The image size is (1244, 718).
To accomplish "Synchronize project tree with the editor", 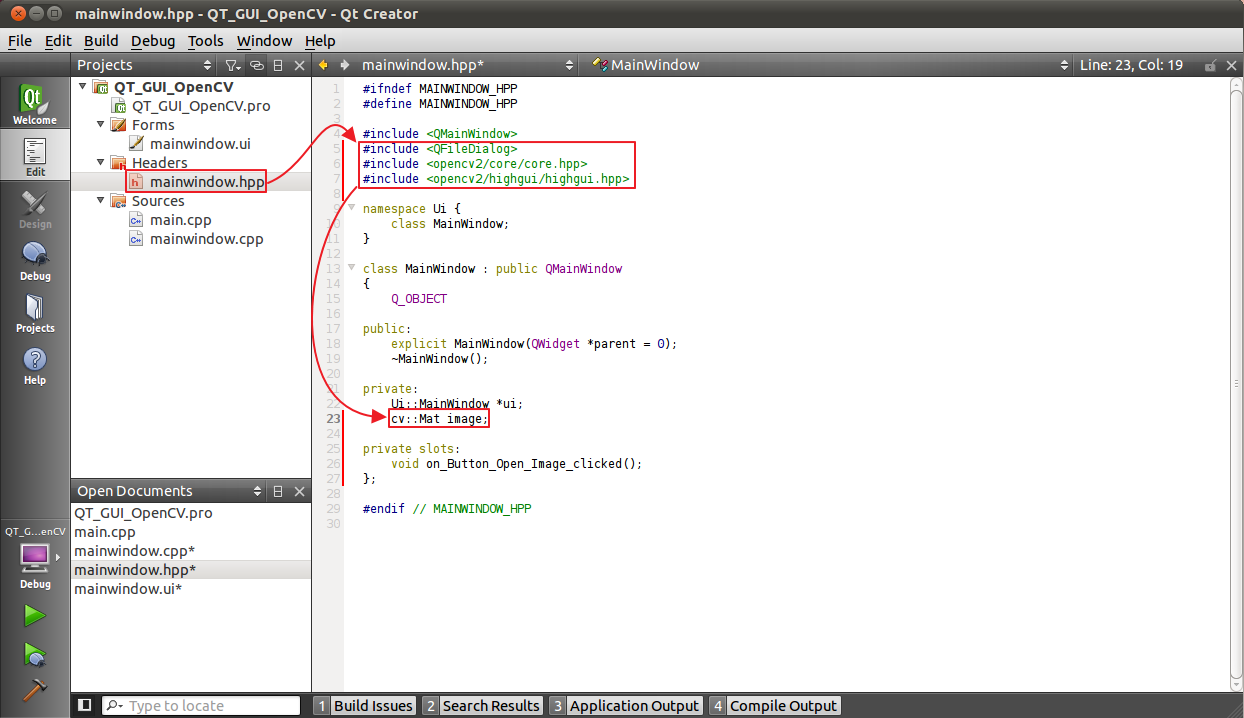I will [257, 64].
